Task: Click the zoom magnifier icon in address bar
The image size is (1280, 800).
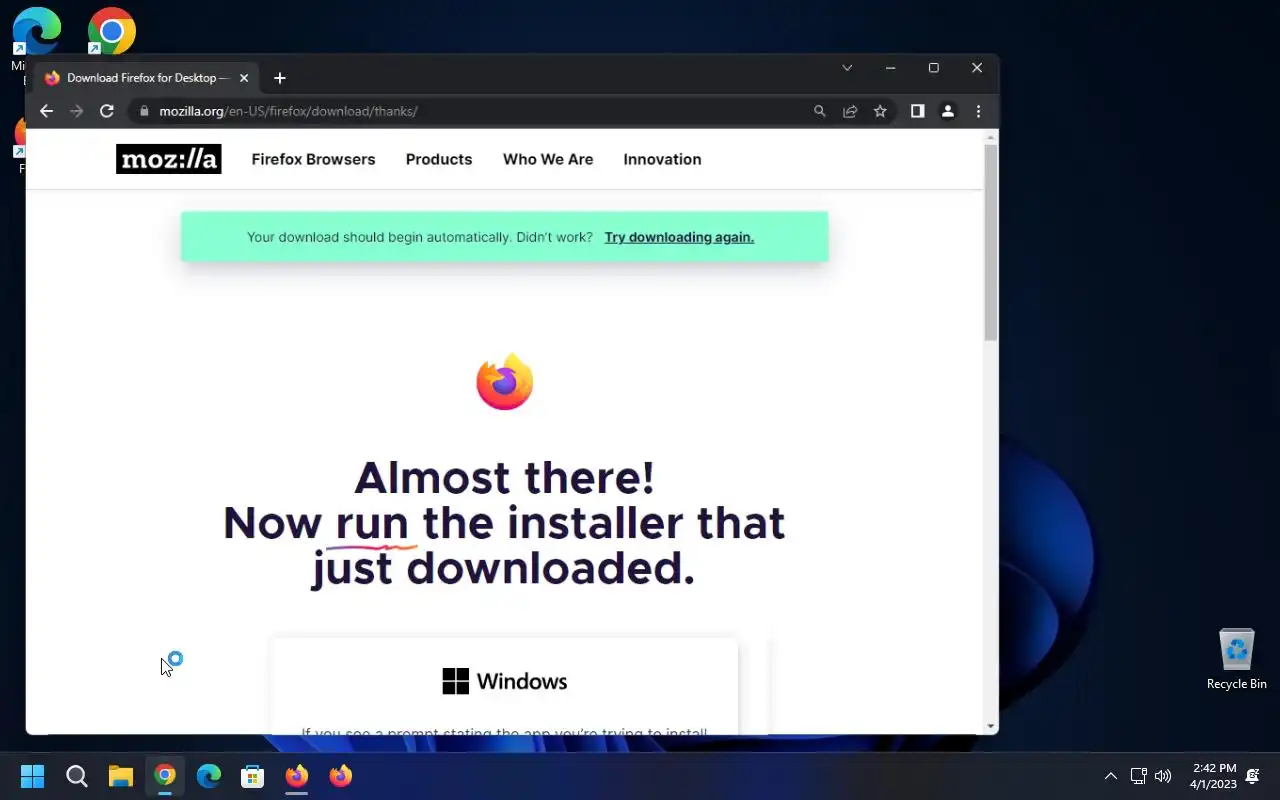Action: coord(820,111)
